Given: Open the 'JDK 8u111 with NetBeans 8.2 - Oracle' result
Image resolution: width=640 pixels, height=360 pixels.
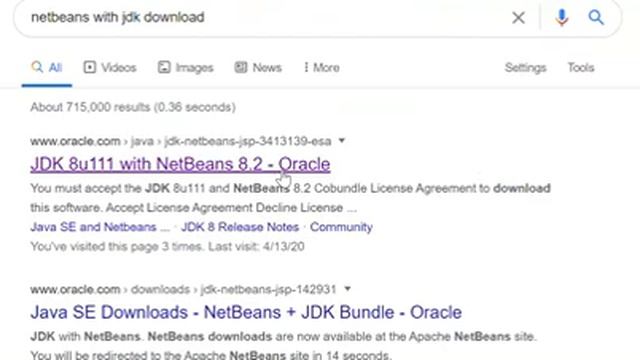Looking at the screenshot, I should click(180, 164).
